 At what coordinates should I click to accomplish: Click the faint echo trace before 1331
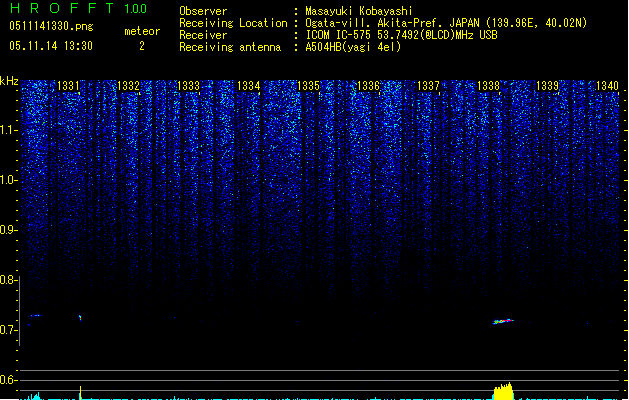pos(36,315)
